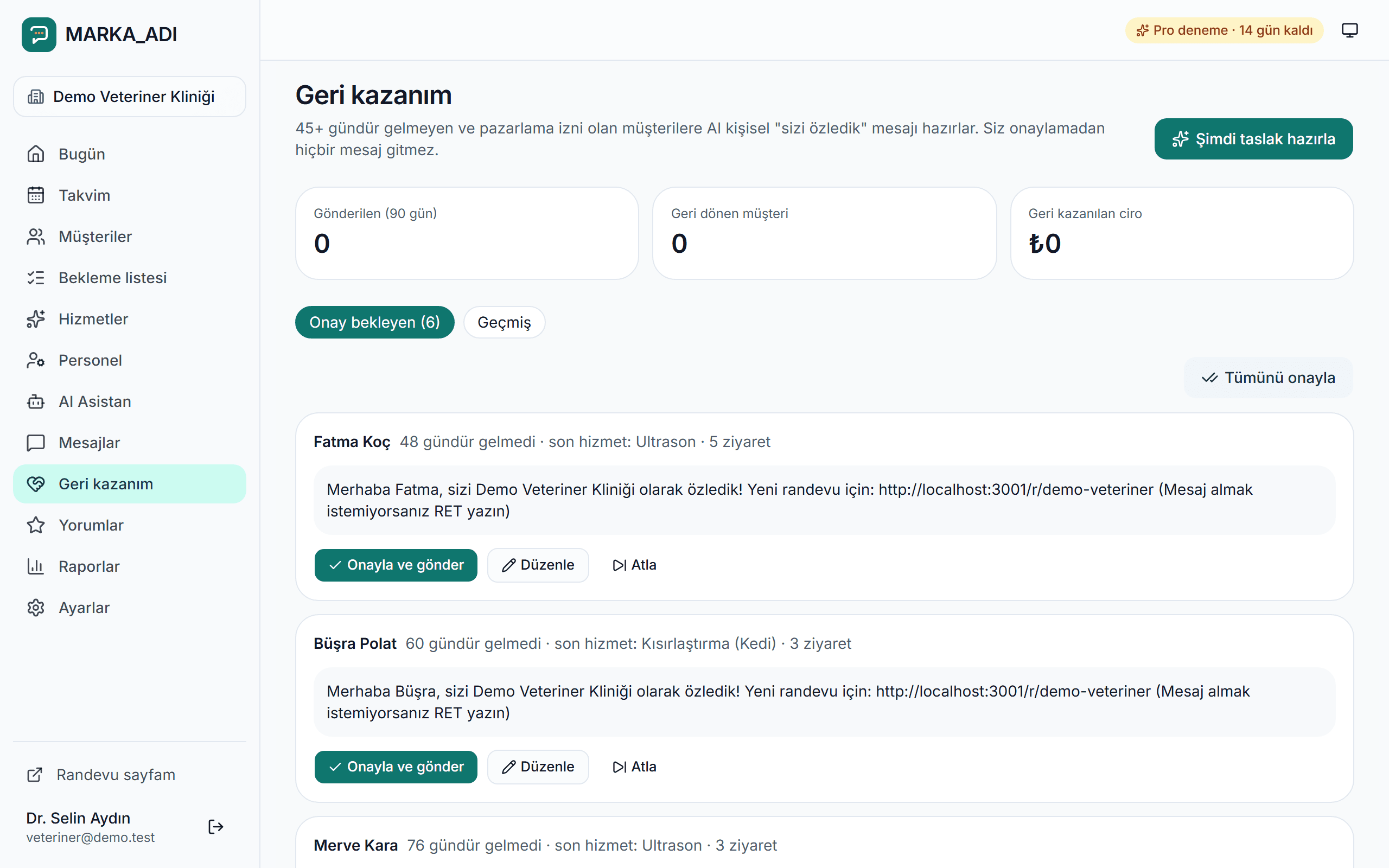The height and width of the screenshot is (868, 1389).
Task: Go to Takvim in the sidebar
Action: coord(130,195)
